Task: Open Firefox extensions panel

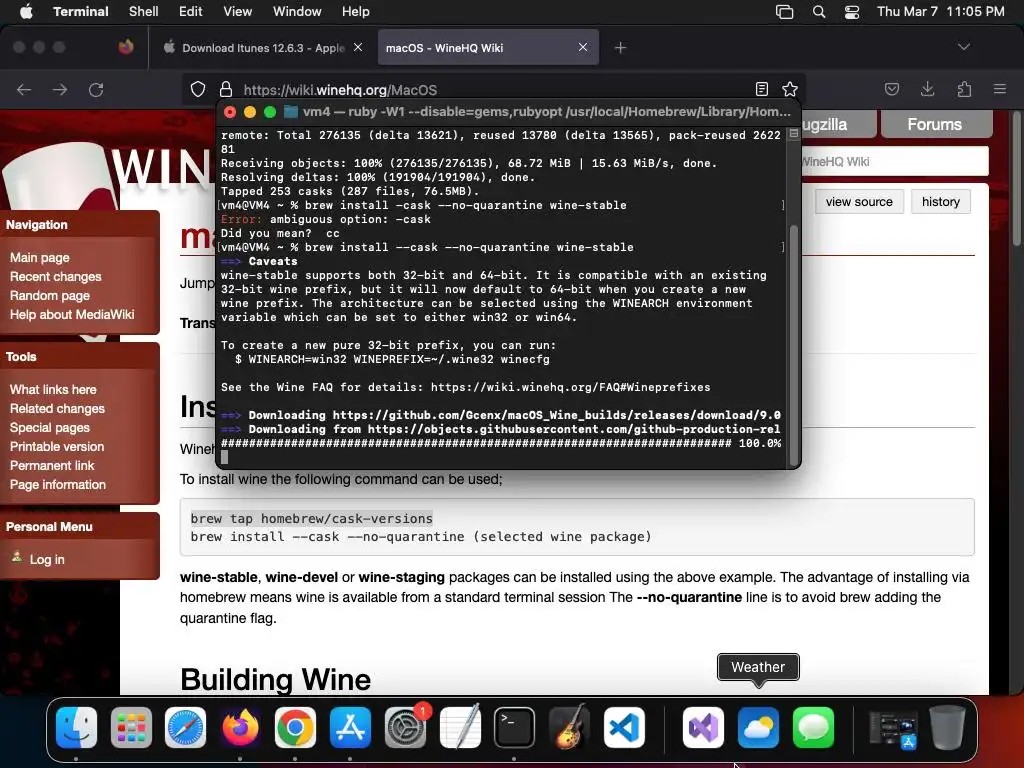Action: (964, 89)
